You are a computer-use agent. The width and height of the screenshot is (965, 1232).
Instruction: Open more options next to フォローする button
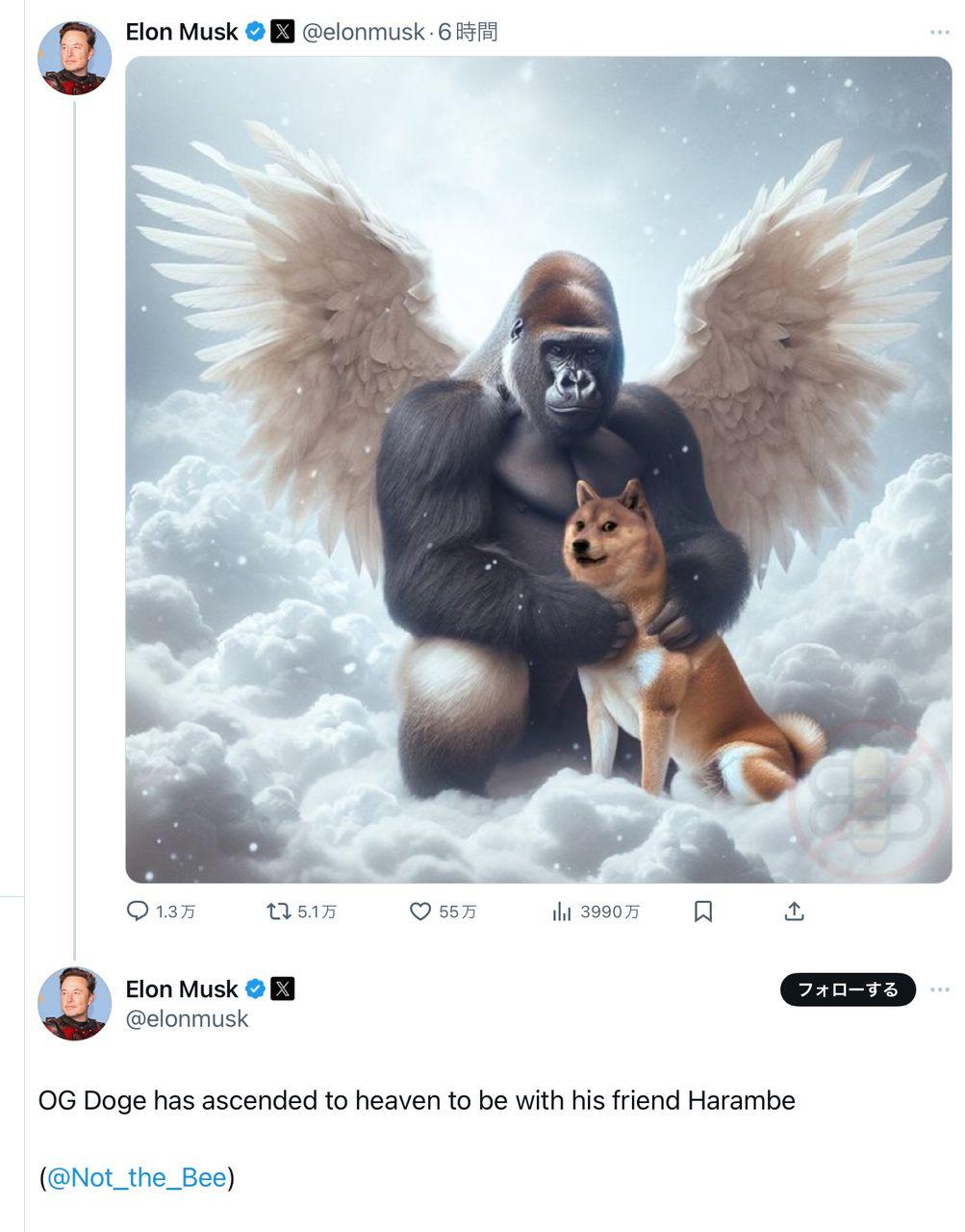click(x=939, y=989)
